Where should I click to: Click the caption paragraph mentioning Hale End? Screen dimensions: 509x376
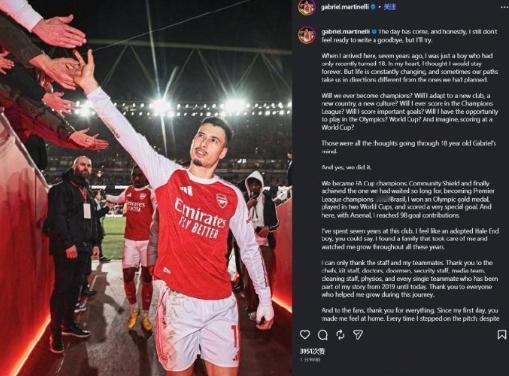click(x=410, y=239)
